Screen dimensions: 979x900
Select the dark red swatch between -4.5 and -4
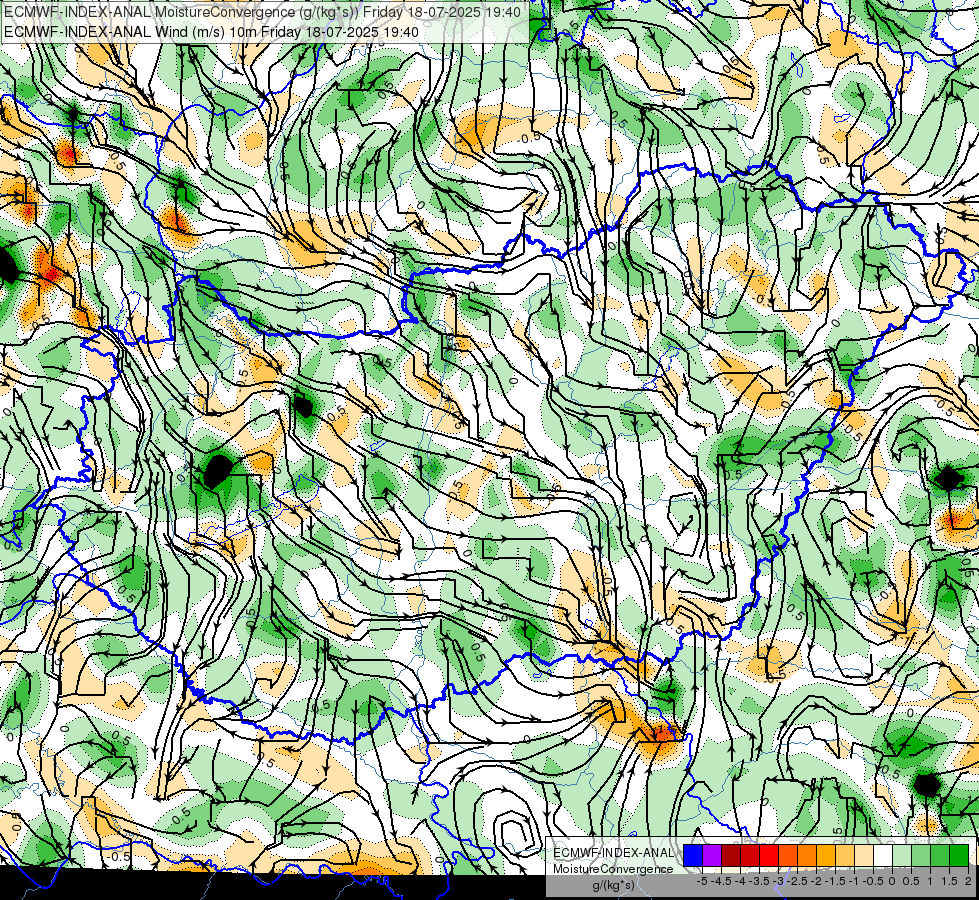(731, 855)
